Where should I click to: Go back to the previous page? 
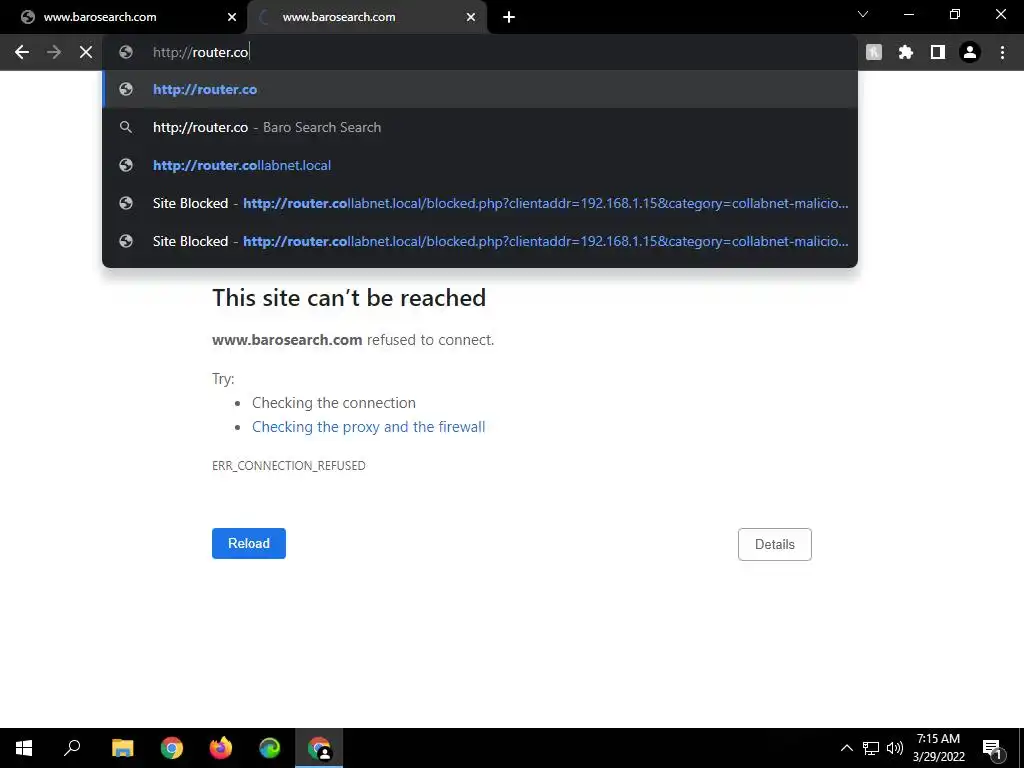[22, 52]
